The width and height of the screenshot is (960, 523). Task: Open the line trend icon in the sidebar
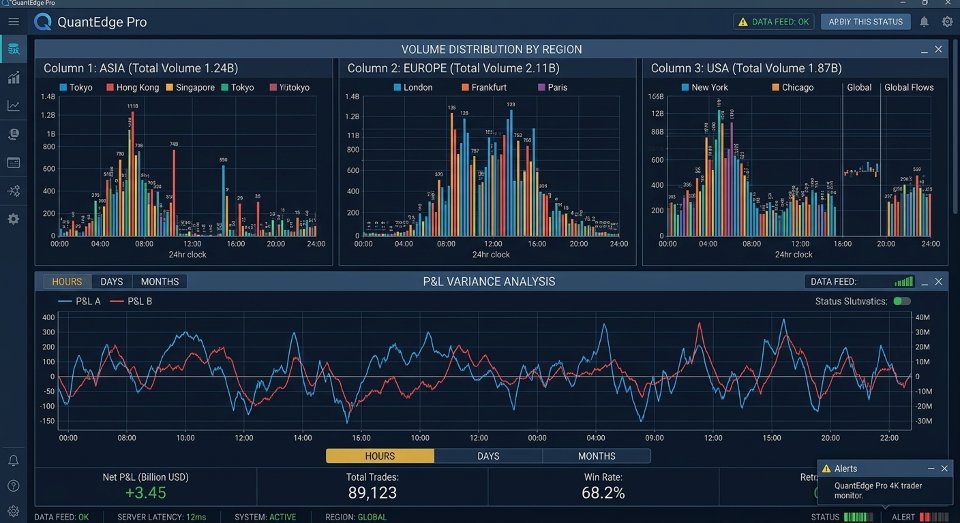pyautogui.click(x=13, y=106)
